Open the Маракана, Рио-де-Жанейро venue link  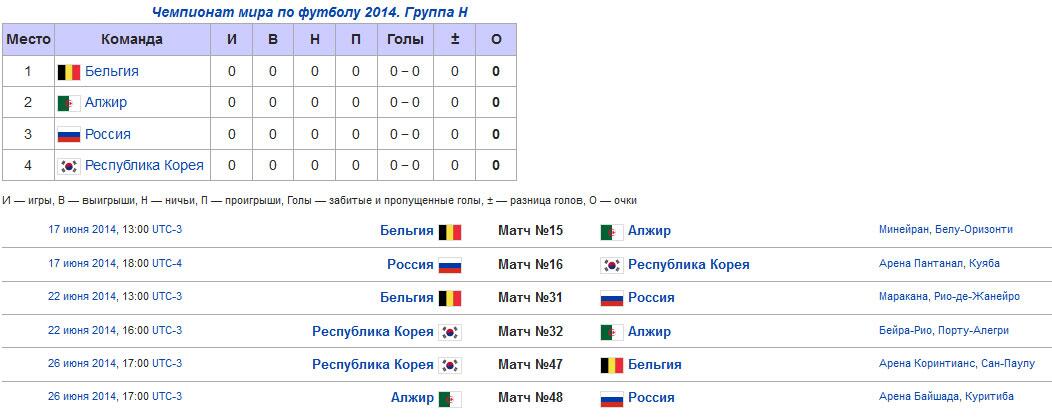click(x=949, y=297)
